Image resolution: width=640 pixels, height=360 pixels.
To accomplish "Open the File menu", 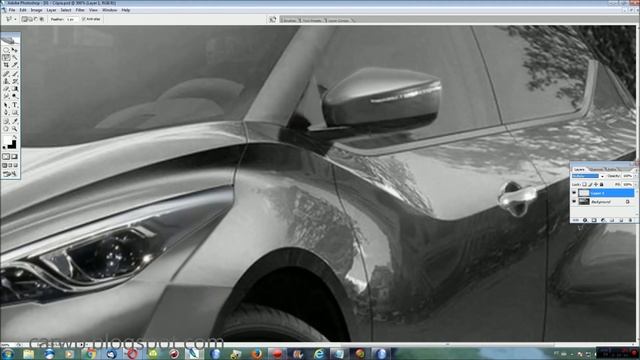I will point(12,10).
